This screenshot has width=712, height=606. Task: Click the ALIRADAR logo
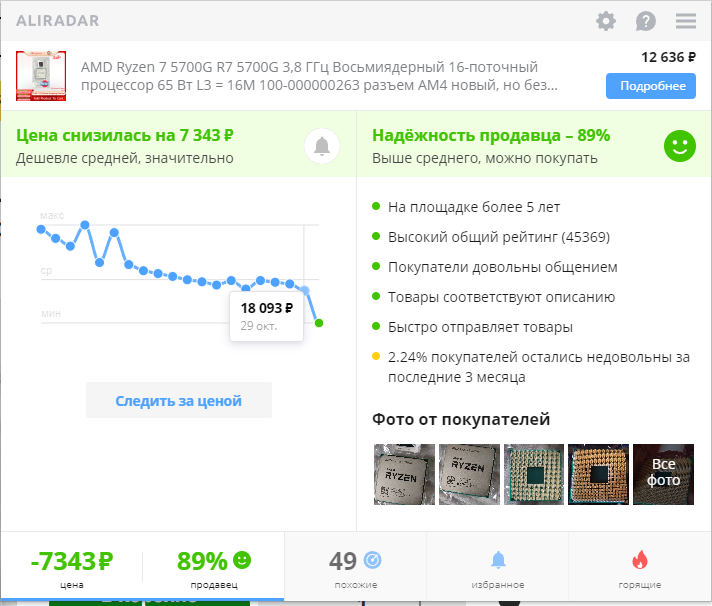pyautogui.click(x=58, y=21)
